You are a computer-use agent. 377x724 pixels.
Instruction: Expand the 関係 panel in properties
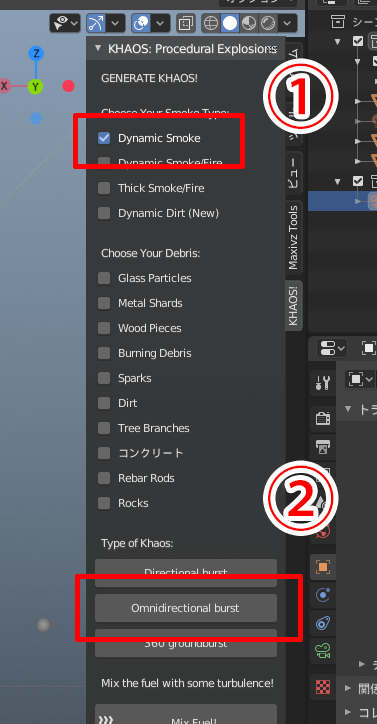coord(349,688)
